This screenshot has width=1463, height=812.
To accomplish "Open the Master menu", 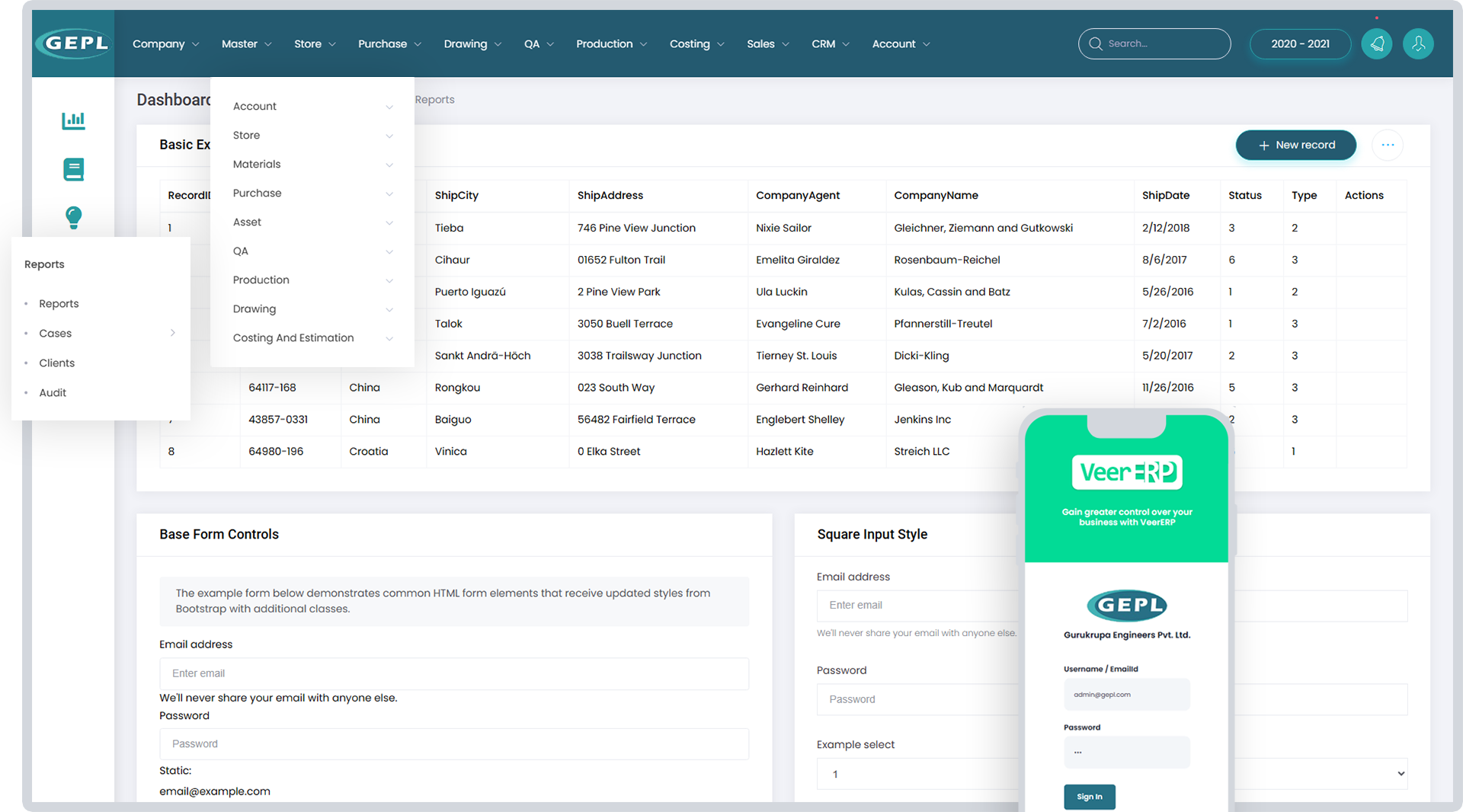I will click(x=246, y=43).
